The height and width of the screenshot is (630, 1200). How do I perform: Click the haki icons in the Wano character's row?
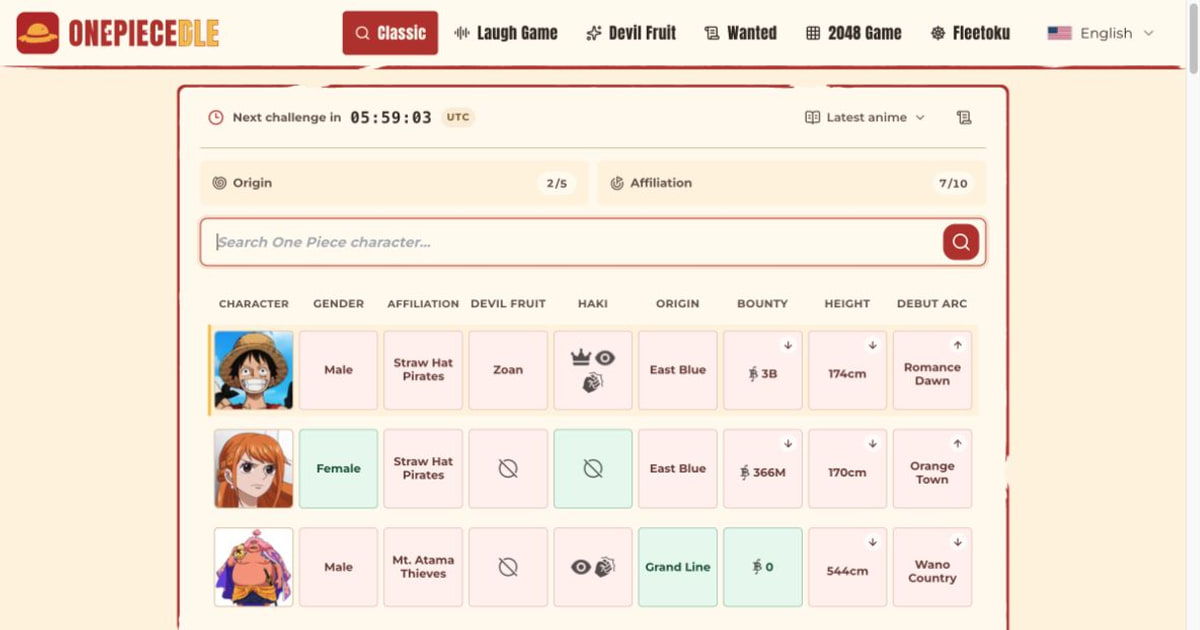[593, 567]
